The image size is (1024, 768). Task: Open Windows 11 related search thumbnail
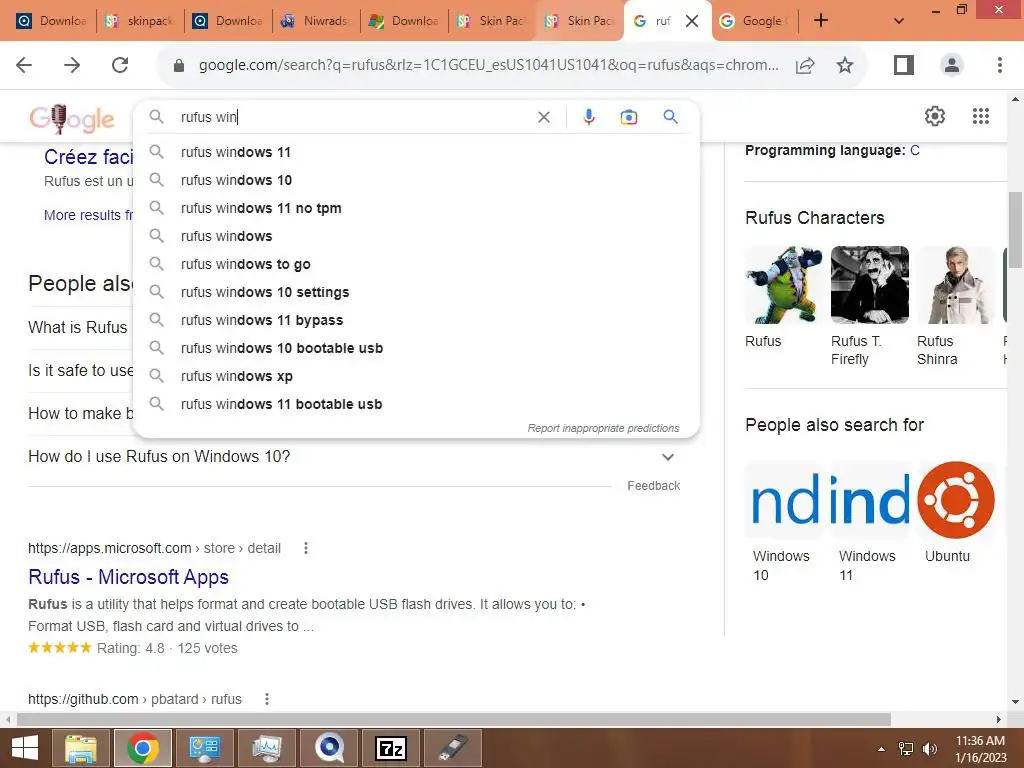pos(870,500)
